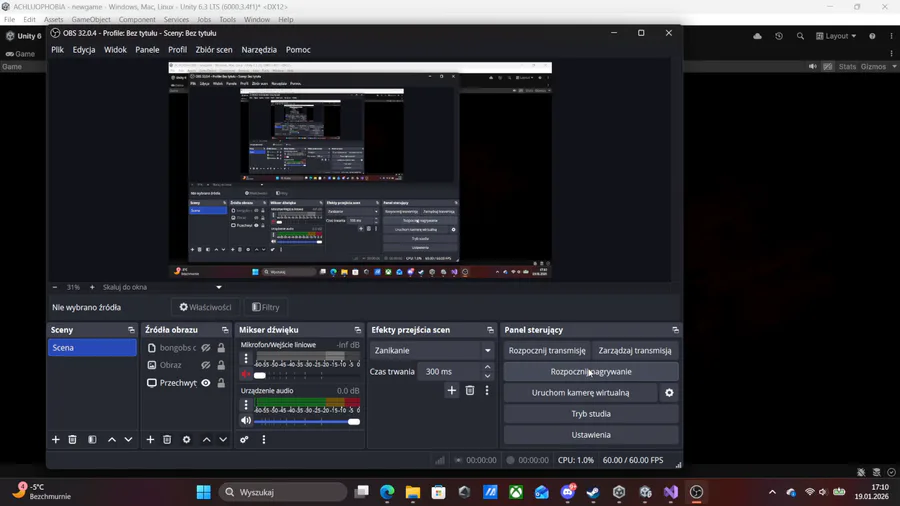Click Uruchom kamerę wirtualną button

580,393
